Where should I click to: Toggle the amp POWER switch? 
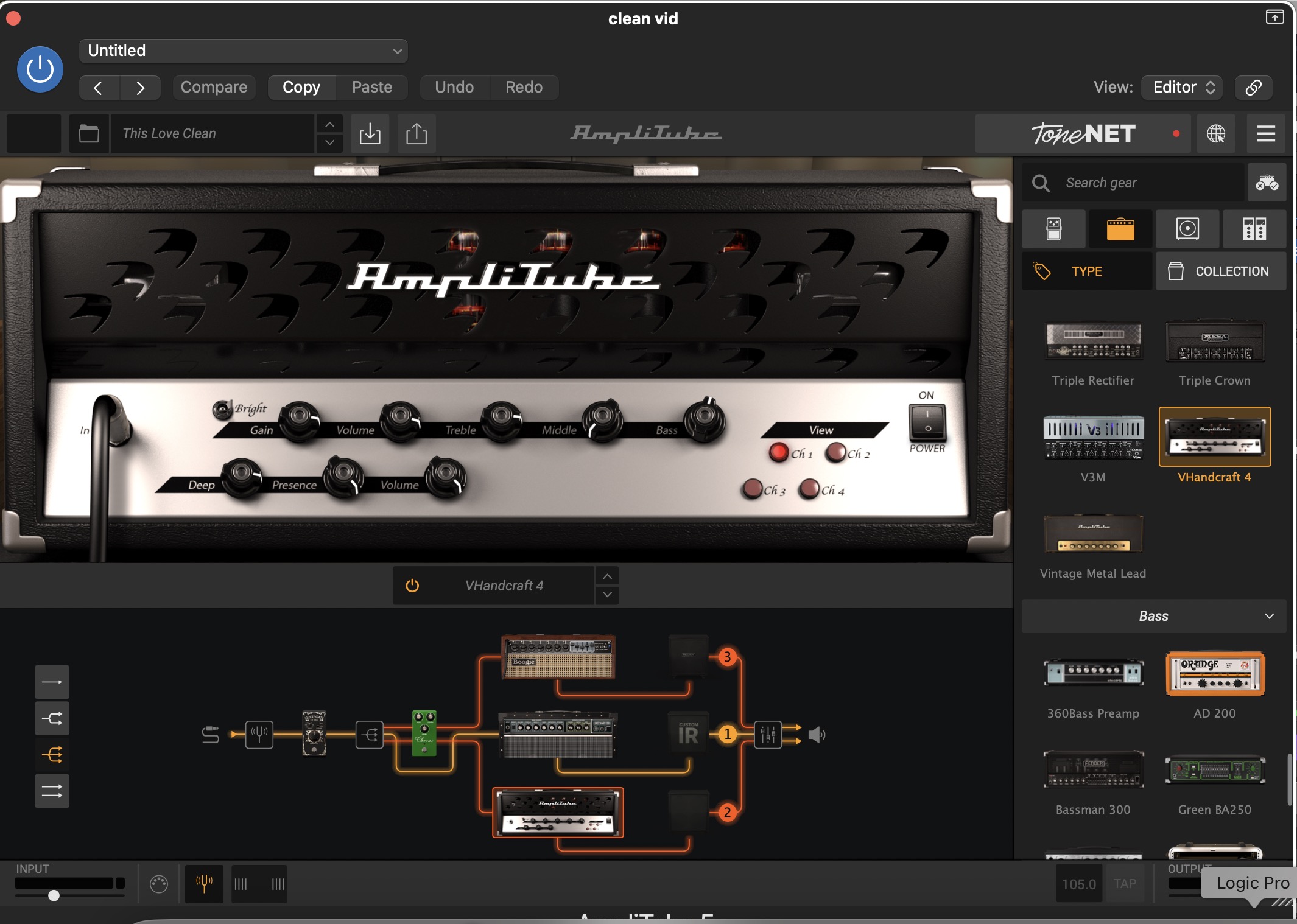coord(927,423)
